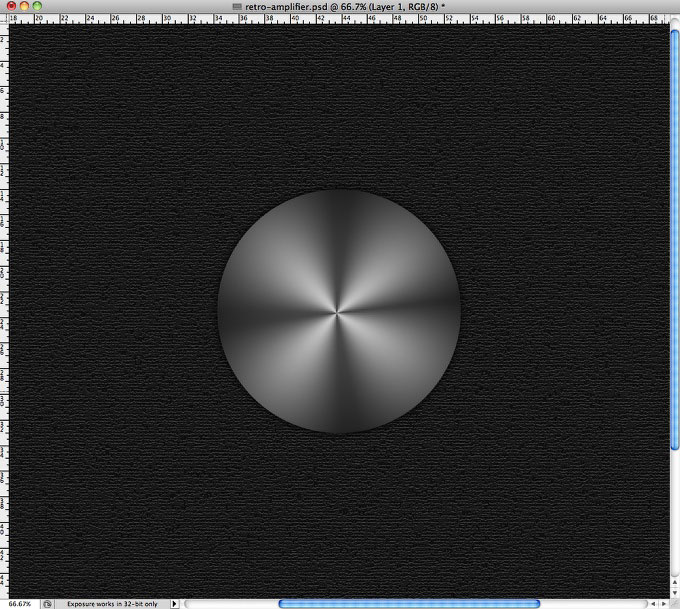Click the vertical scrollbar thumb
Image resolution: width=680 pixels, height=609 pixels.
(675, 239)
